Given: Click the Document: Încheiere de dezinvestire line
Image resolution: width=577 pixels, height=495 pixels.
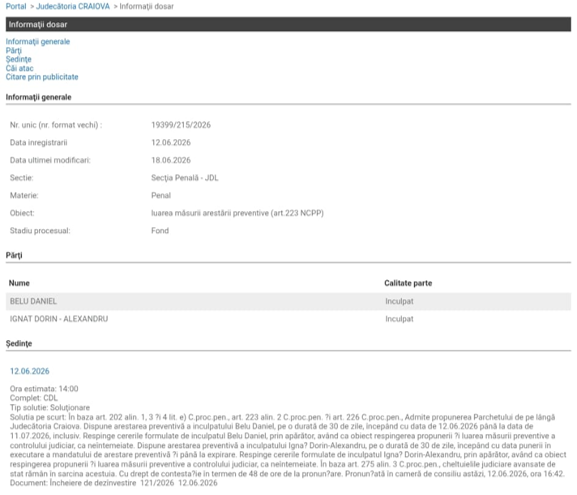Looking at the screenshot, I should [x=114, y=482].
